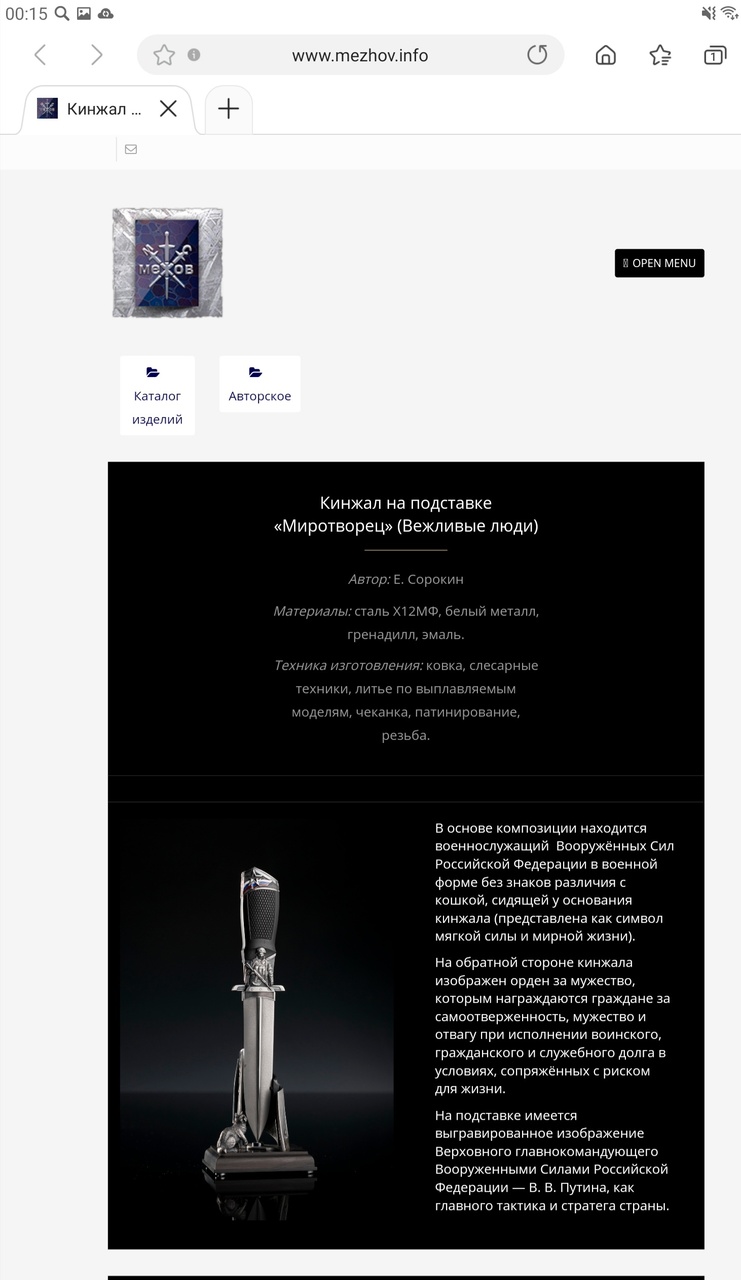This screenshot has height=1280, width=741.
Task: Open the Авторское category link
Action: [x=260, y=384]
